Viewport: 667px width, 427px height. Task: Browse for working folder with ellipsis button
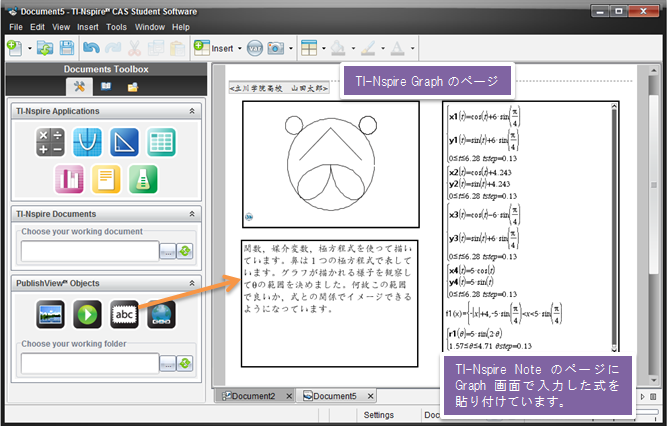pyautogui.click(x=168, y=364)
